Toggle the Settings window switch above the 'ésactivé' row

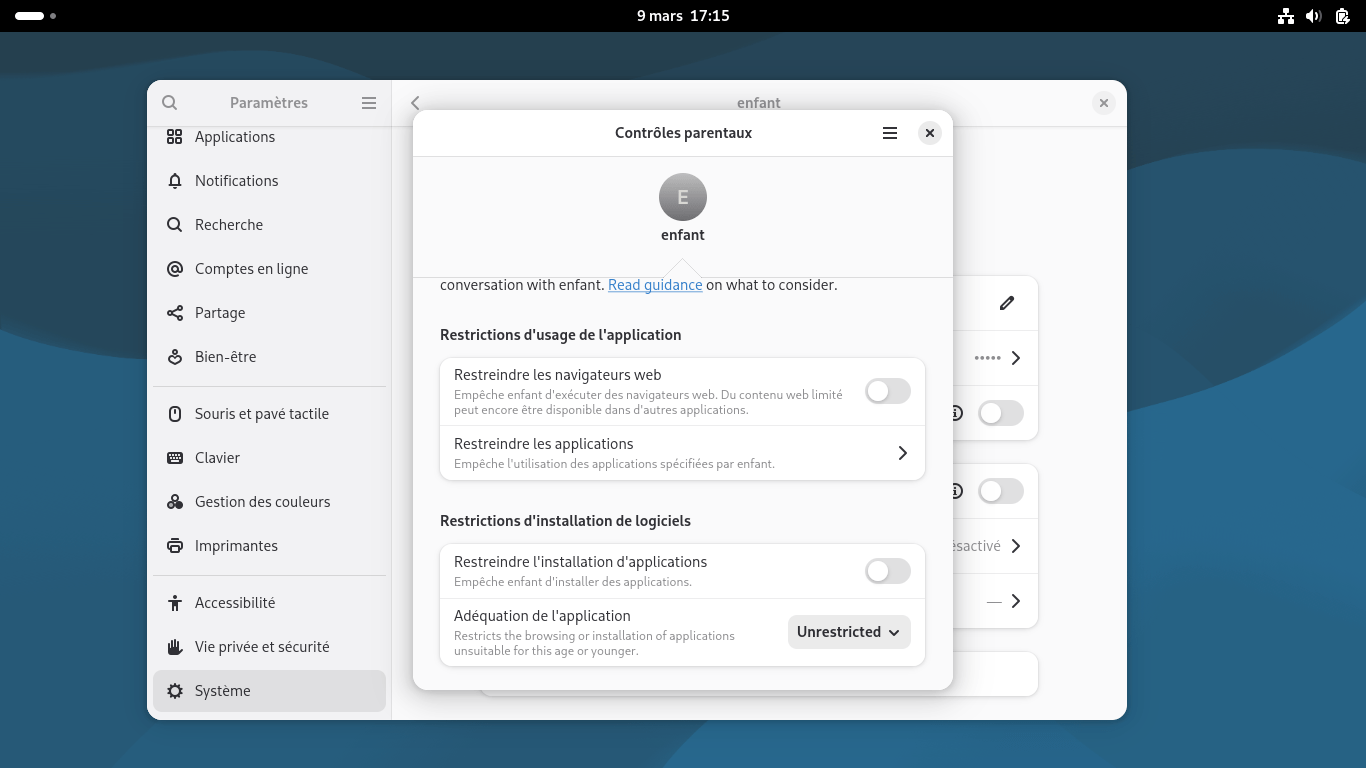click(1001, 491)
